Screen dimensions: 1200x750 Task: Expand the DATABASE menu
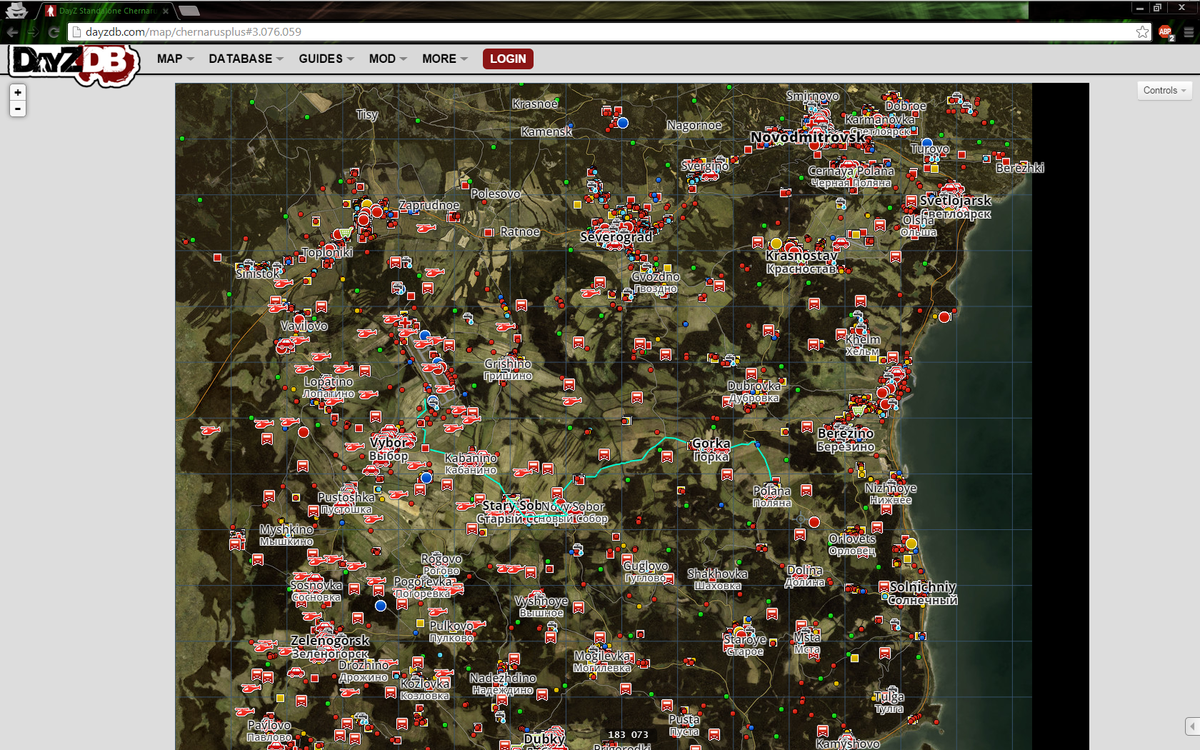tap(246, 59)
